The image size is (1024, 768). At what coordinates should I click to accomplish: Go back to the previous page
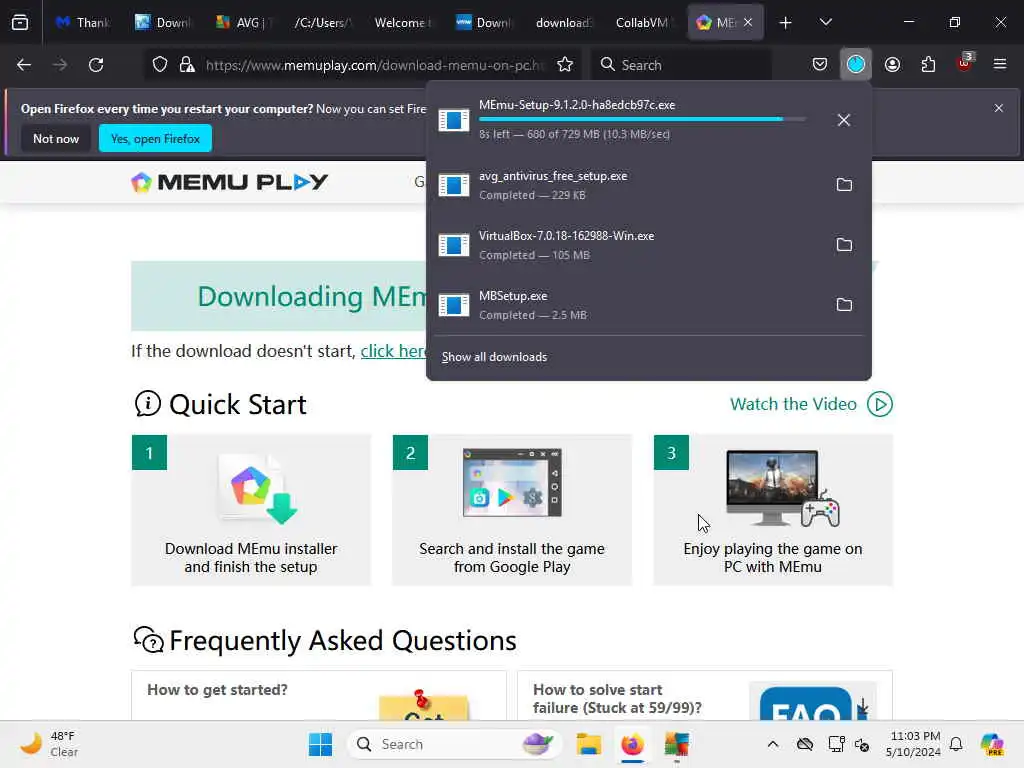pos(24,65)
